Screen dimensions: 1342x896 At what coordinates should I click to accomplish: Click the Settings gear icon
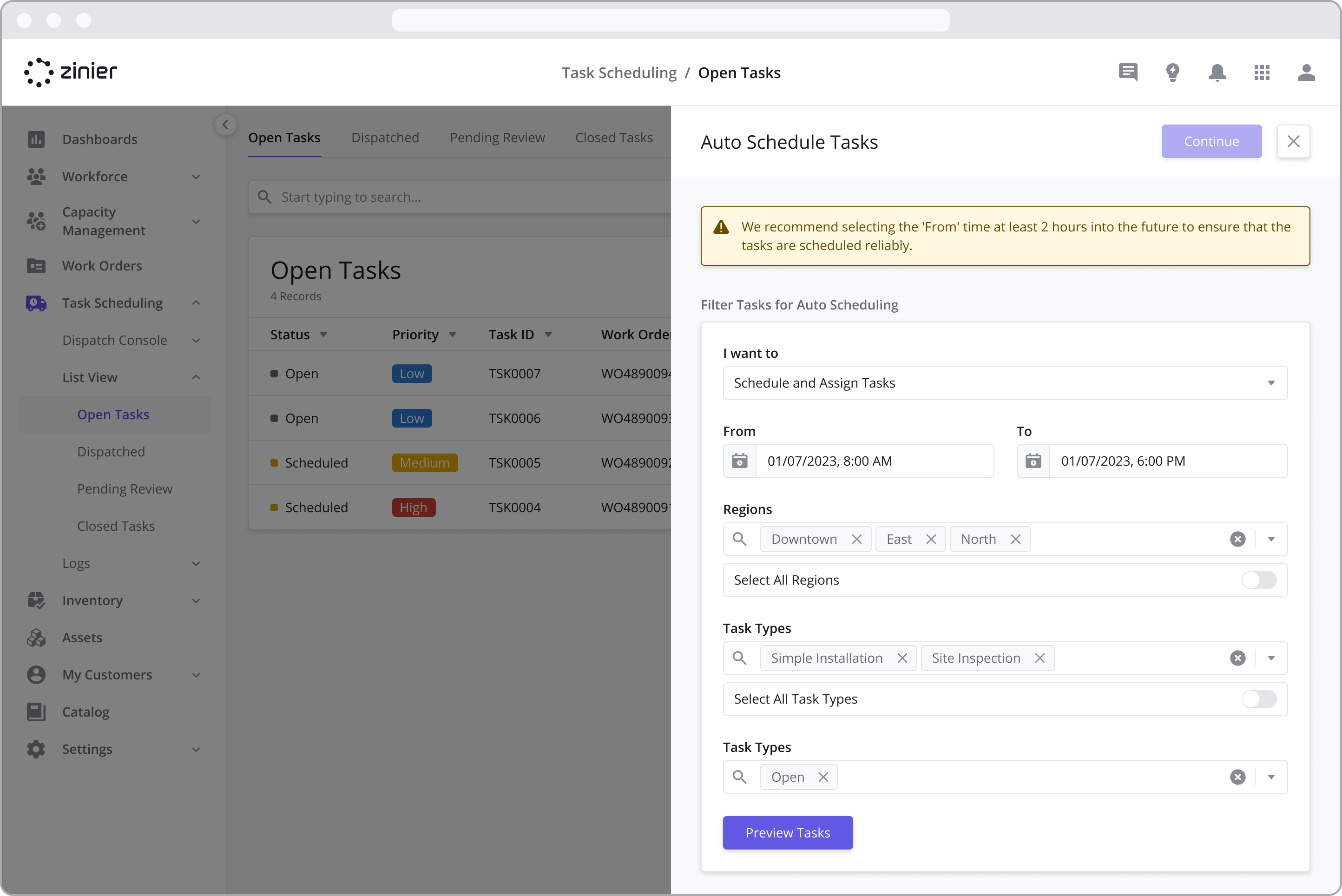36,749
